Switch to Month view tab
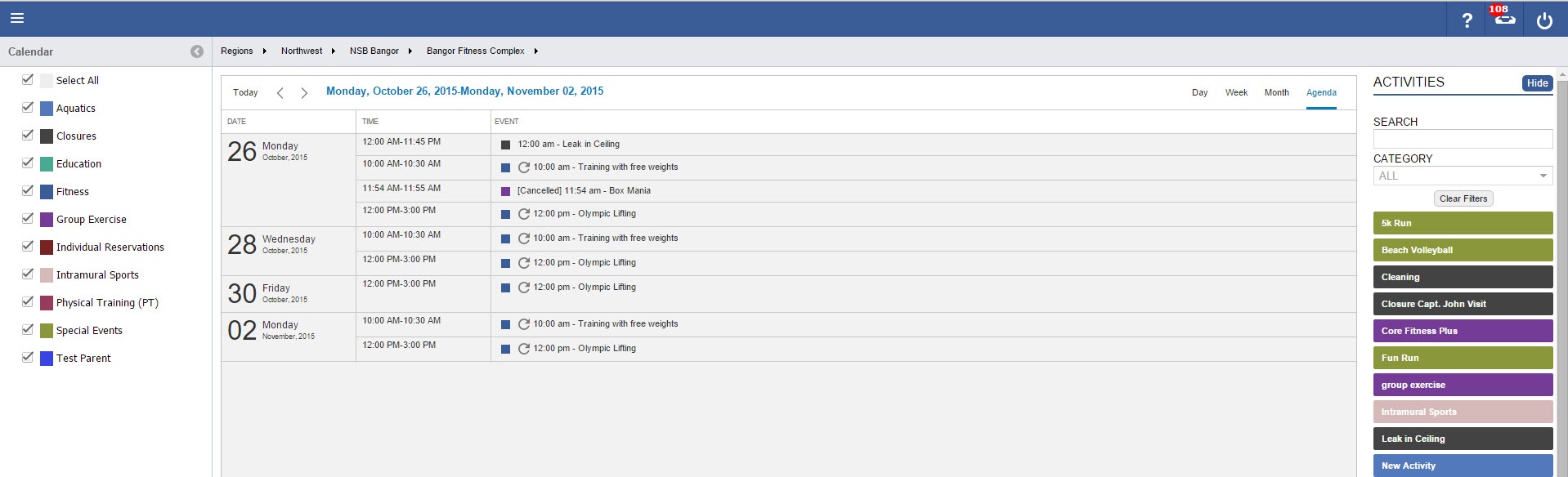The image size is (1568, 477). [x=1276, y=92]
